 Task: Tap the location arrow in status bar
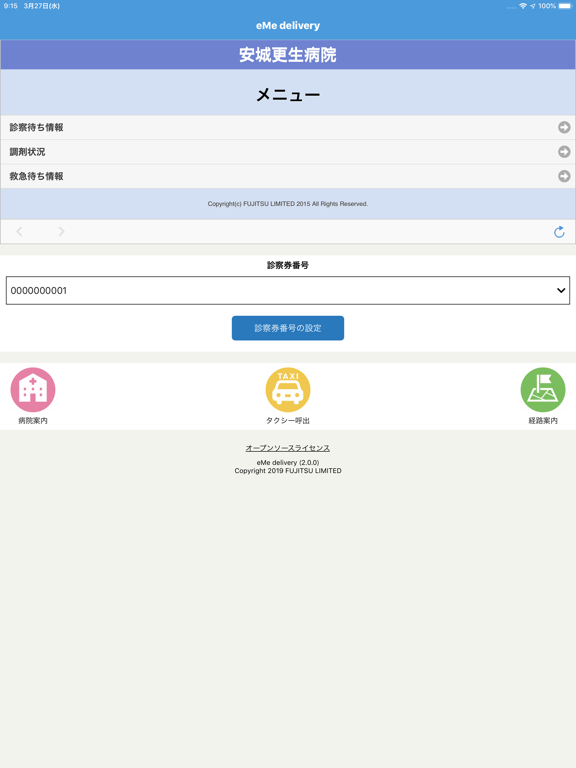coord(533,6)
